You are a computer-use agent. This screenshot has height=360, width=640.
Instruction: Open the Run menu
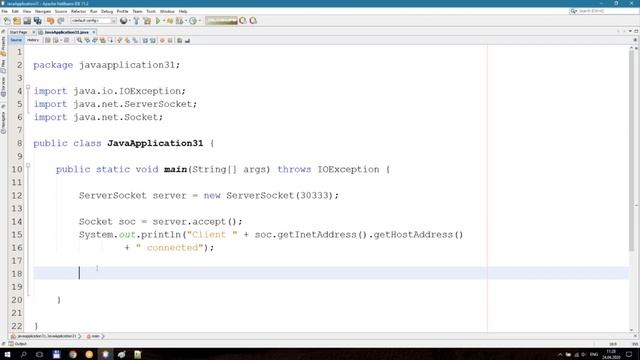point(93,11)
